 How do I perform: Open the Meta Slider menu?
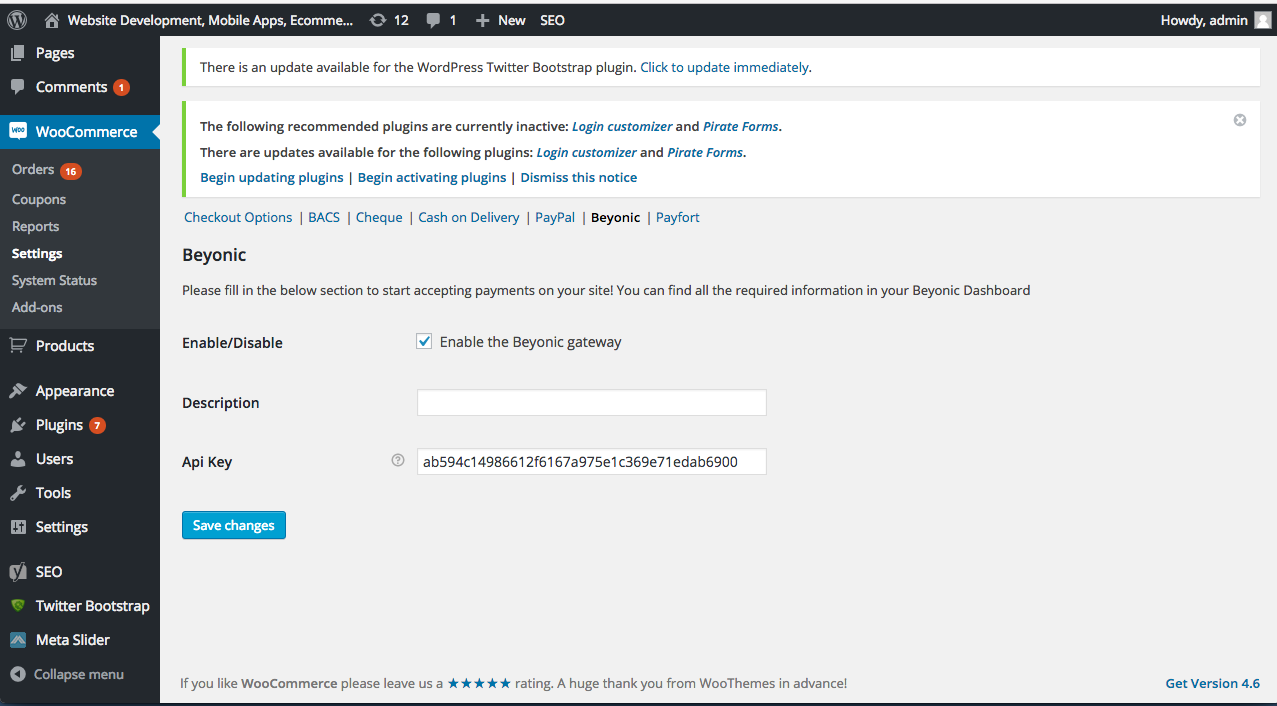click(x=72, y=640)
